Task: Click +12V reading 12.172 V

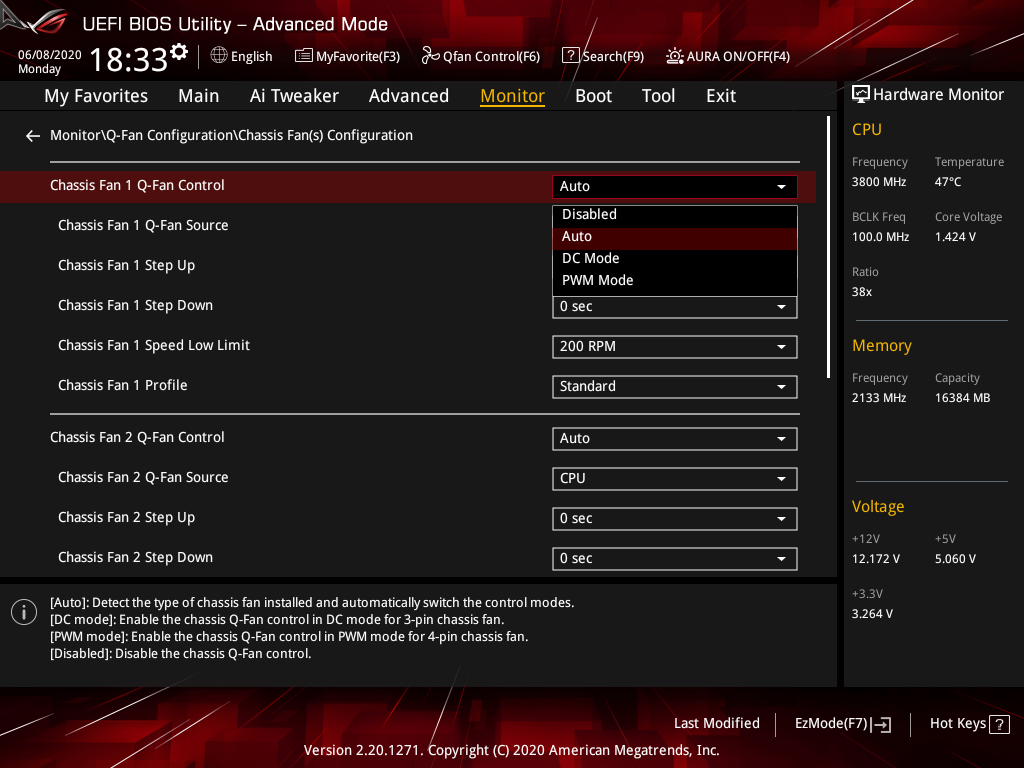Action: coord(875,559)
